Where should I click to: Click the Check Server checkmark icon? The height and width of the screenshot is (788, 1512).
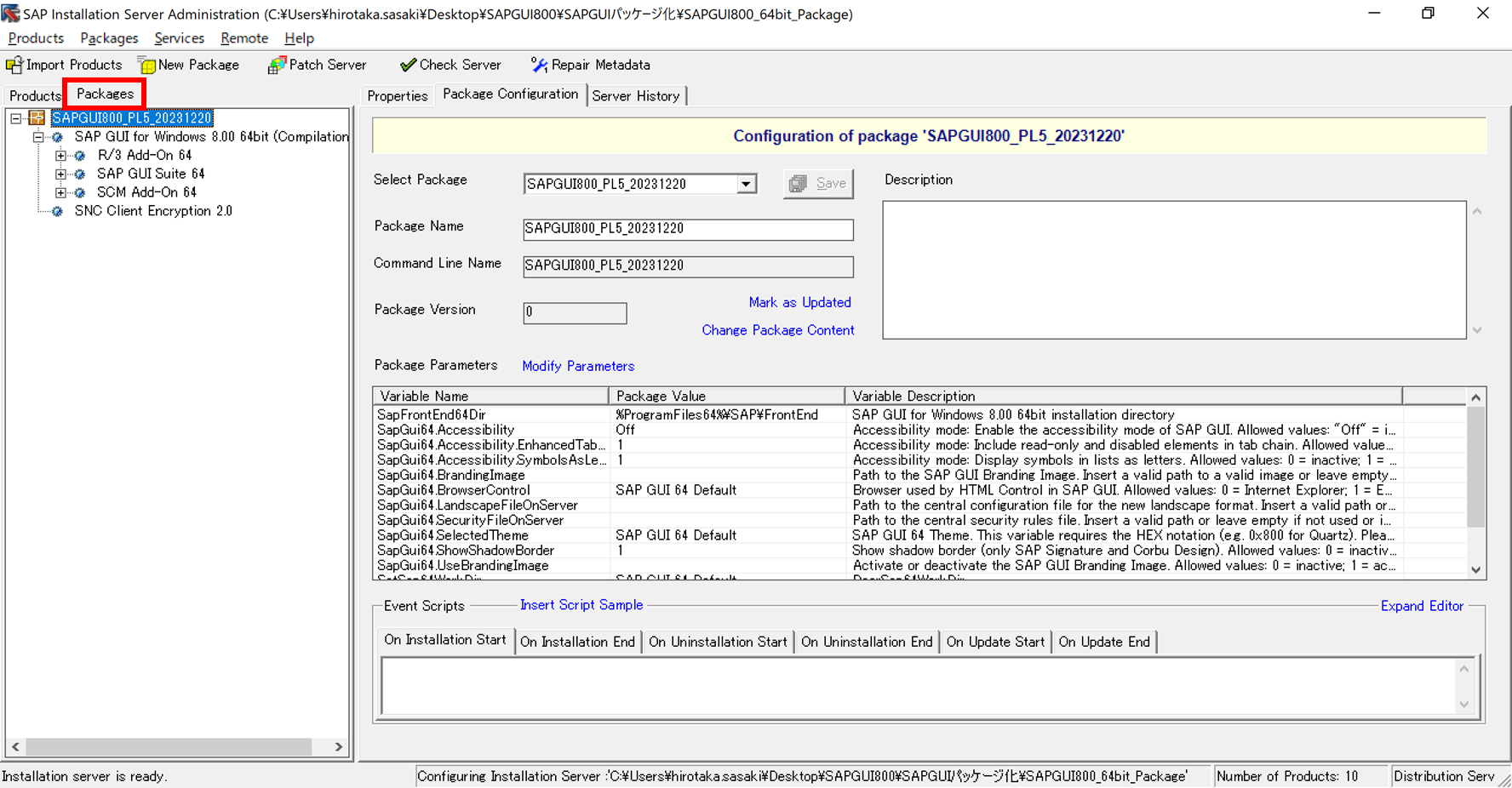[408, 65]
